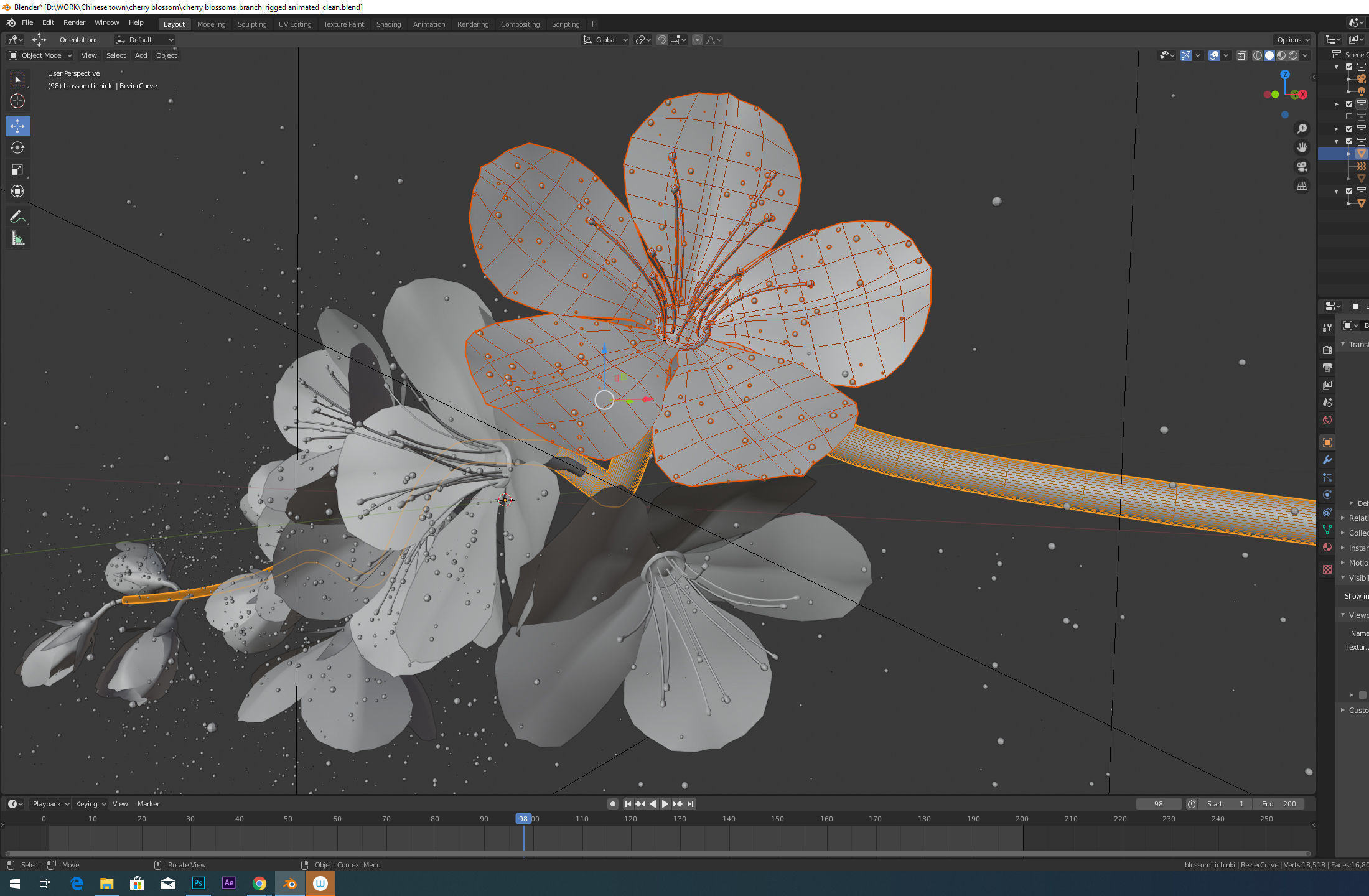Open the Global transform orientation dropdown
The image size is (1369, 896).
pos(605,40)
